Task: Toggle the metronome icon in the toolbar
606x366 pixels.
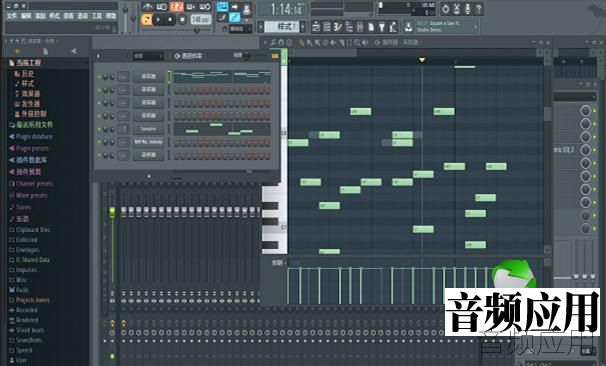Action: [x=148, y=7]
